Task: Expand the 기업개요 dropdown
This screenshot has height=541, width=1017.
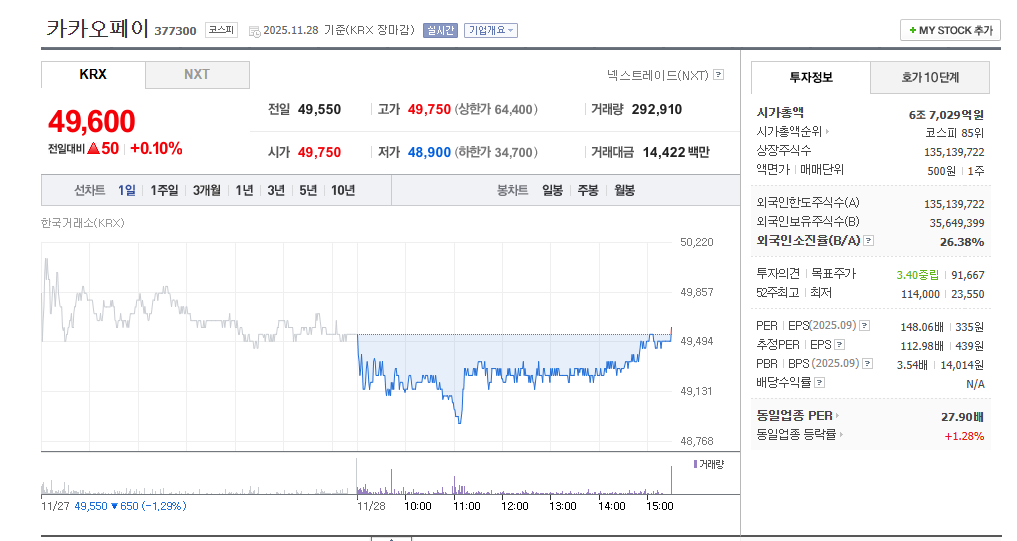Action: (x=491, y=30)
